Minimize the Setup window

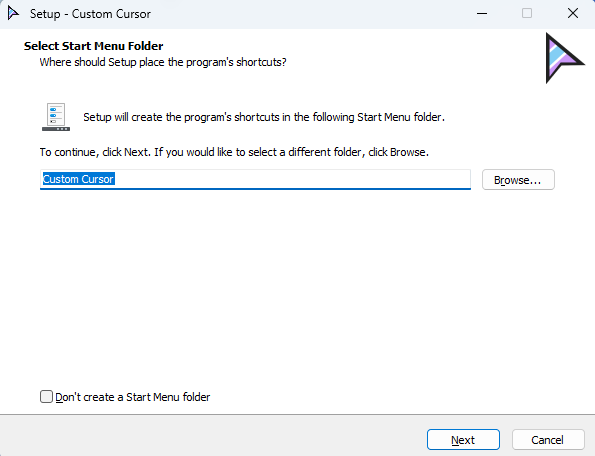(482, 14)
